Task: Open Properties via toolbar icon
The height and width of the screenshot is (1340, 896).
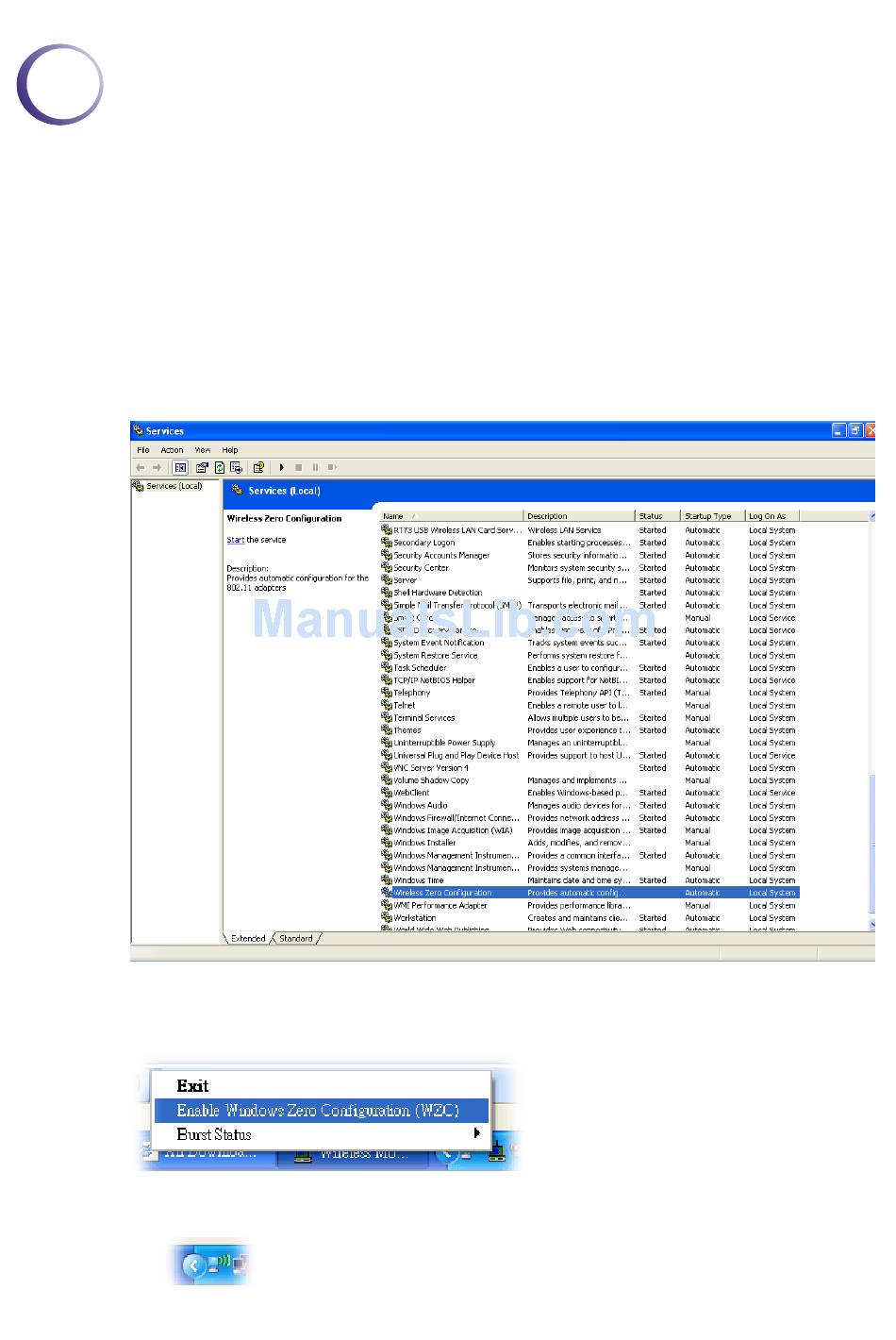Action: [x=202, y=467]
